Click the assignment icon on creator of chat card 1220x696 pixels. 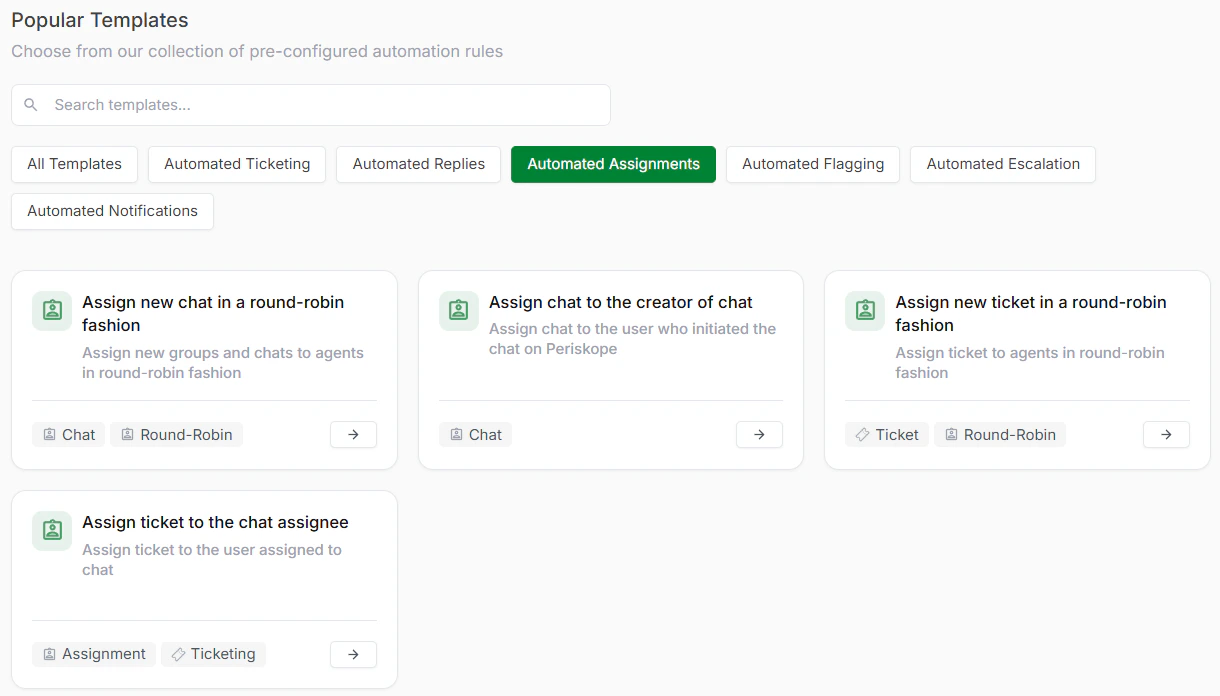[x=458, y=311]
